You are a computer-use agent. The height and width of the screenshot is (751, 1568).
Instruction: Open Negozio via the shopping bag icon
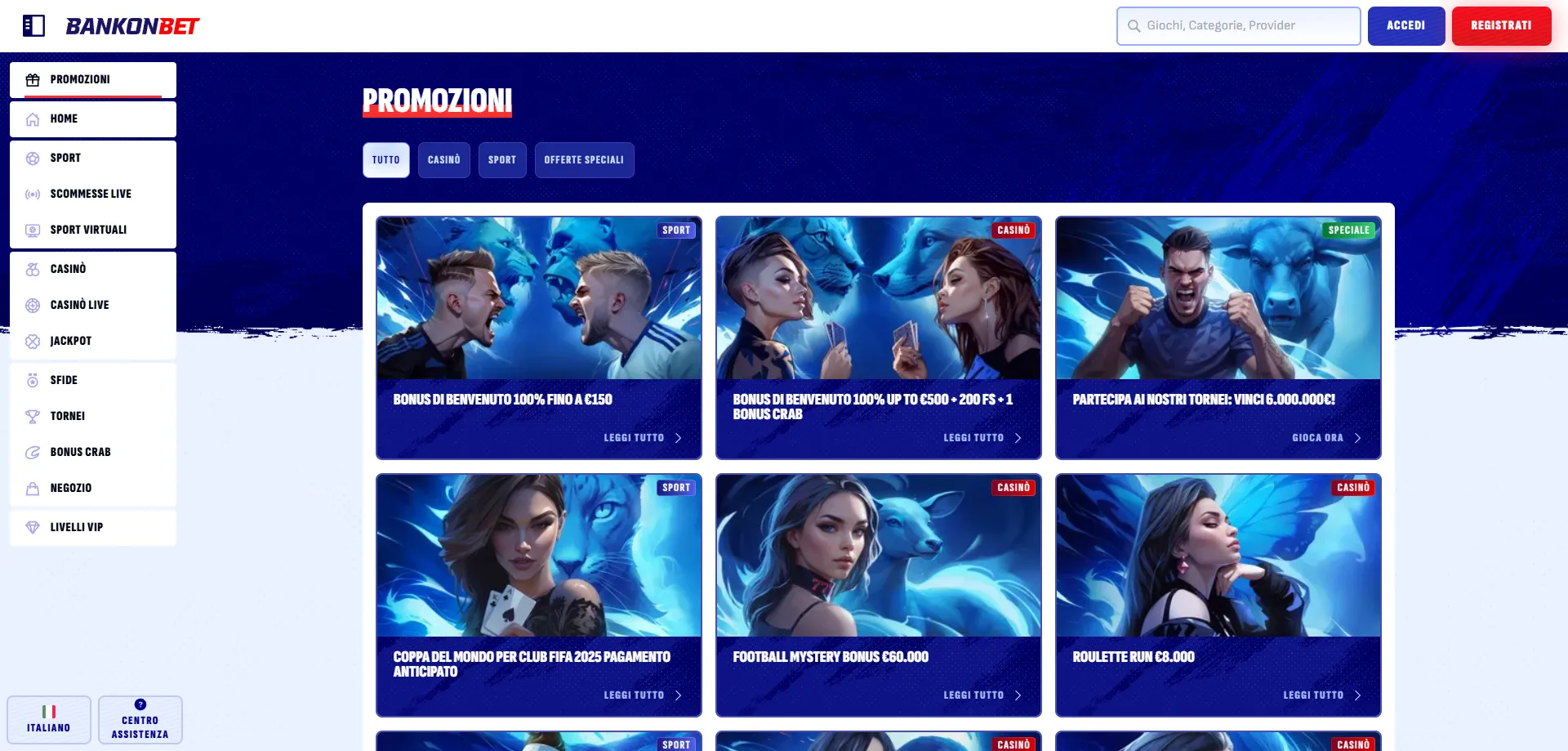tap(33, 489)
